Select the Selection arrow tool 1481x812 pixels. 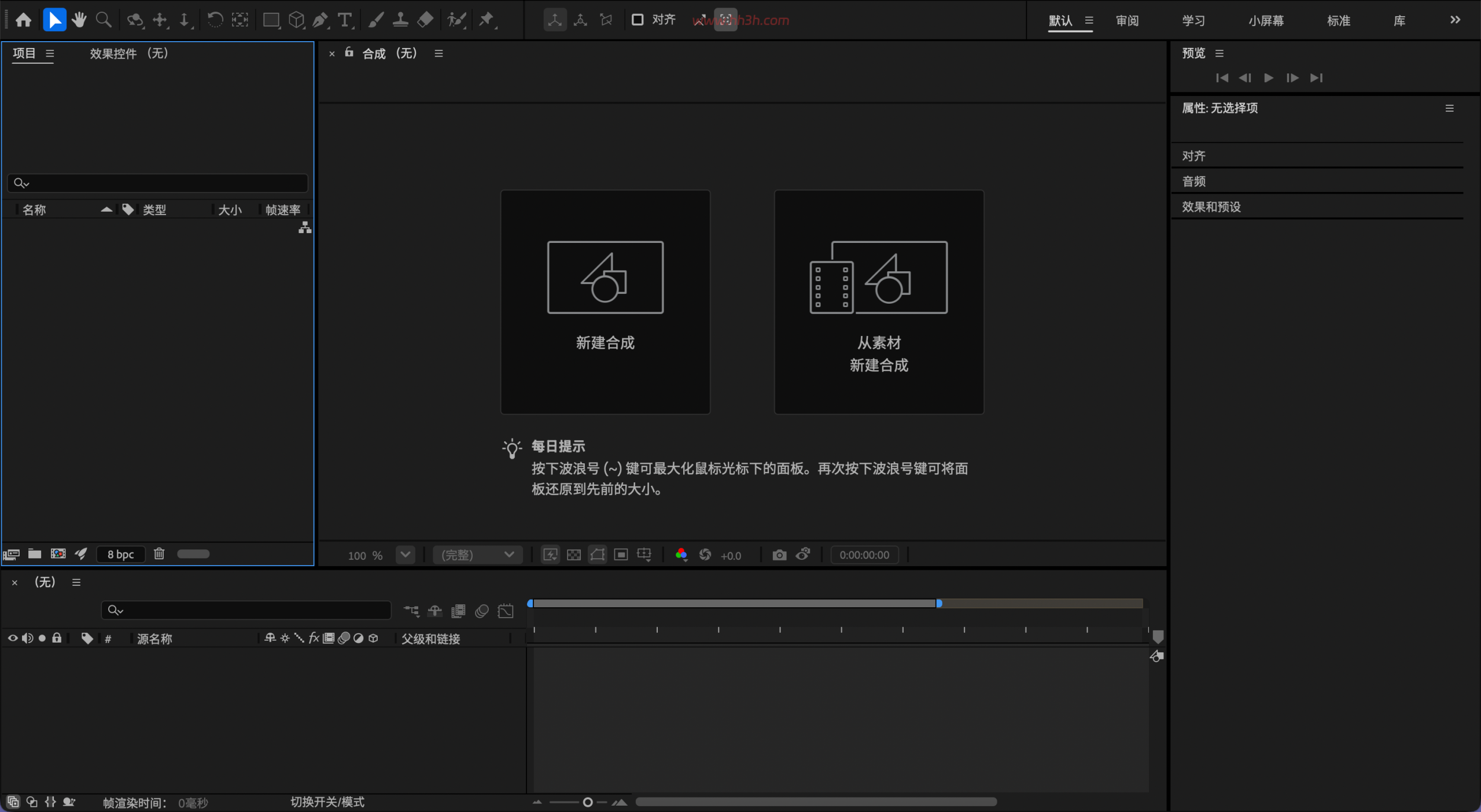pos(54,20)
